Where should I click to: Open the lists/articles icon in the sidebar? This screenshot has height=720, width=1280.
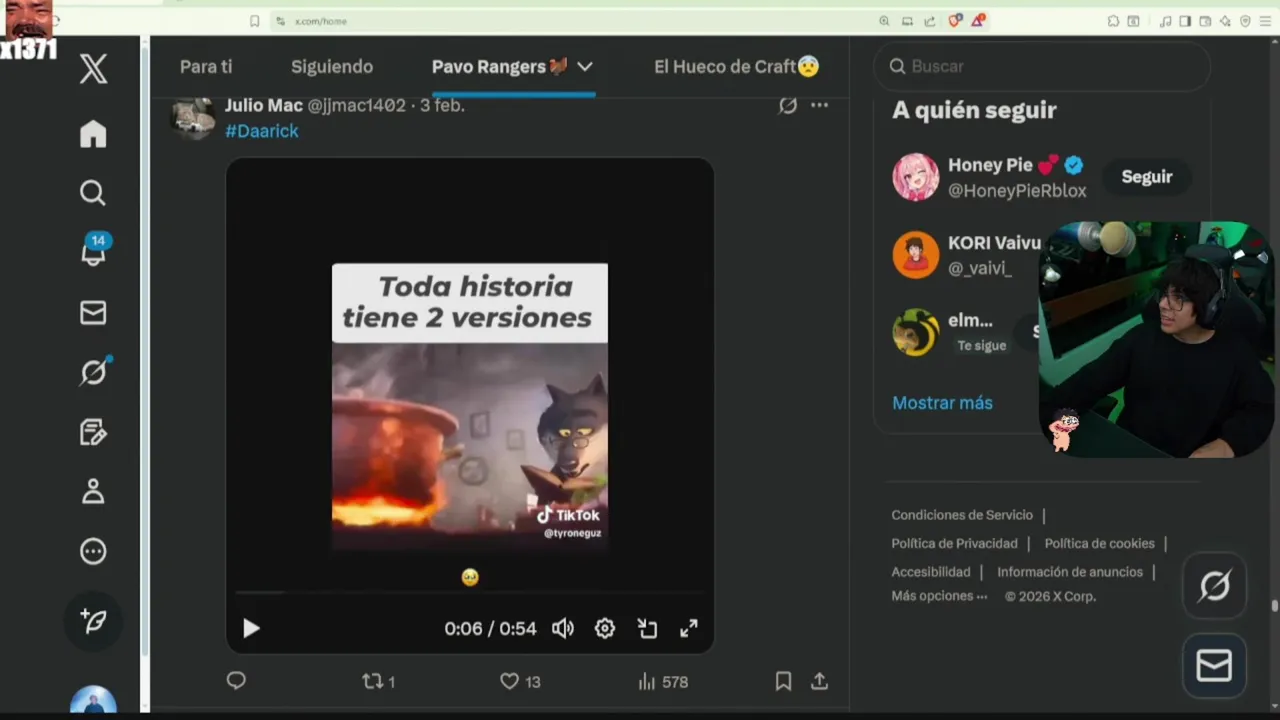(93, 432)
